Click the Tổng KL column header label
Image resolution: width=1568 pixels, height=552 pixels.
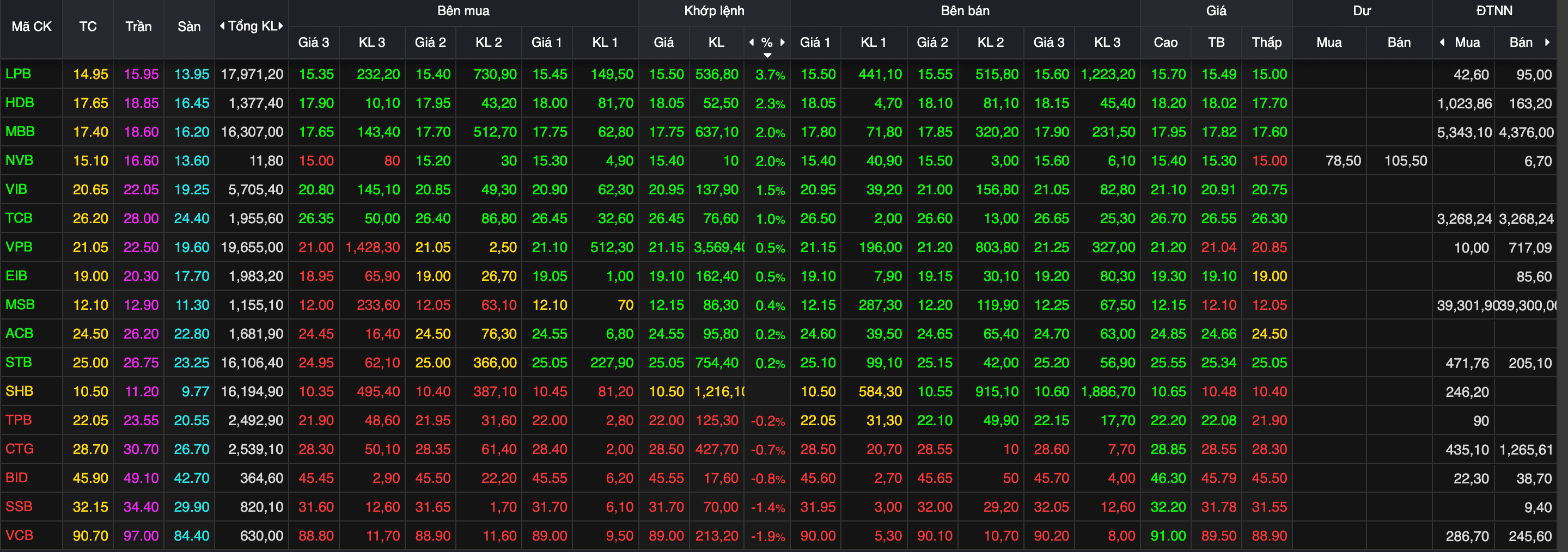[x=252, y=26]
